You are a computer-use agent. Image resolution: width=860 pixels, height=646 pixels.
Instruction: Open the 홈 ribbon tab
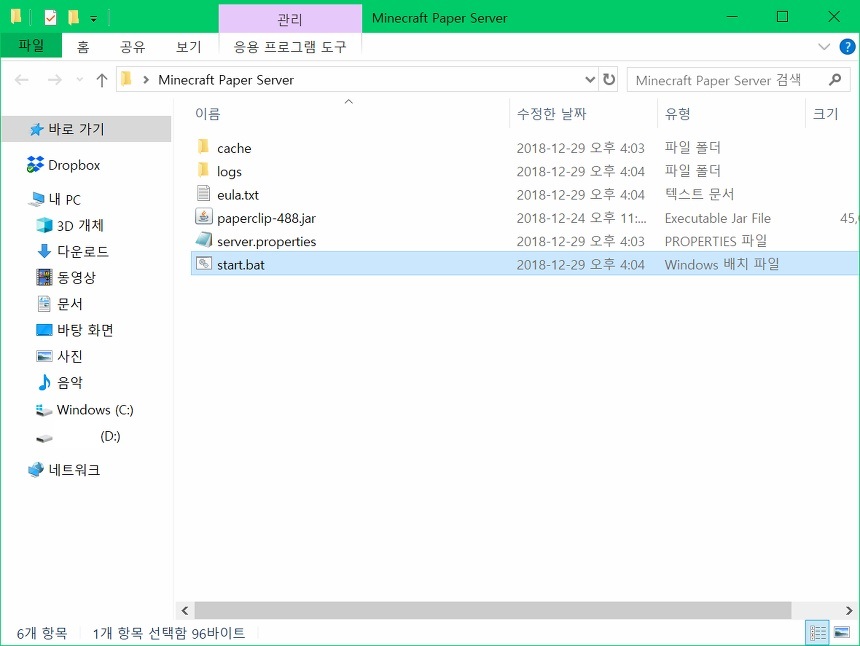(x=83, y=47)
